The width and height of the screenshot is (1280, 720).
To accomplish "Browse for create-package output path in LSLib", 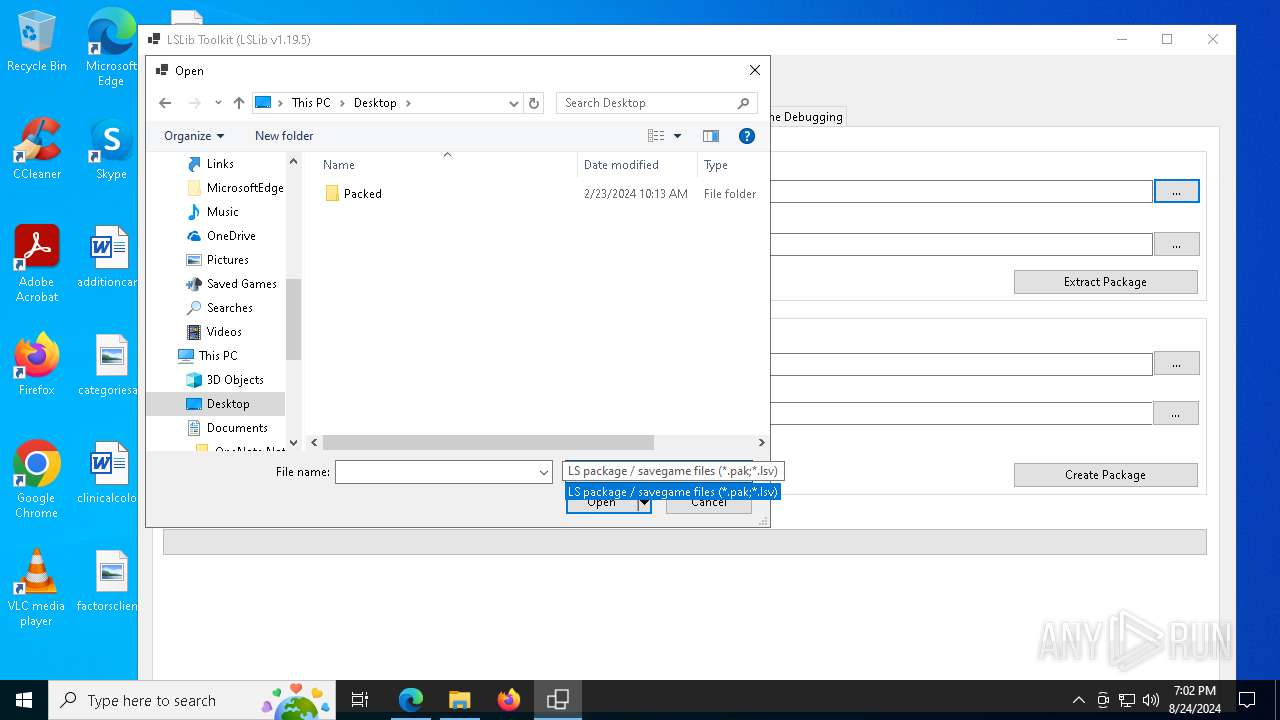I will tap(1176, 413).
